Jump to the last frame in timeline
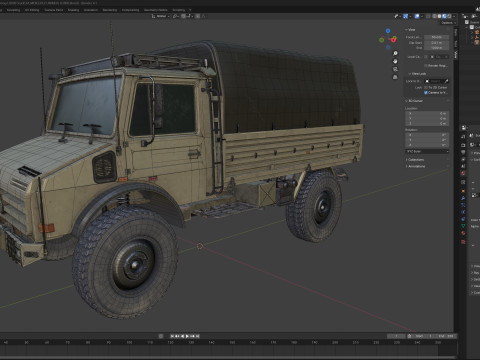Viewport: 480px width, 360px height. click(197, 336)
